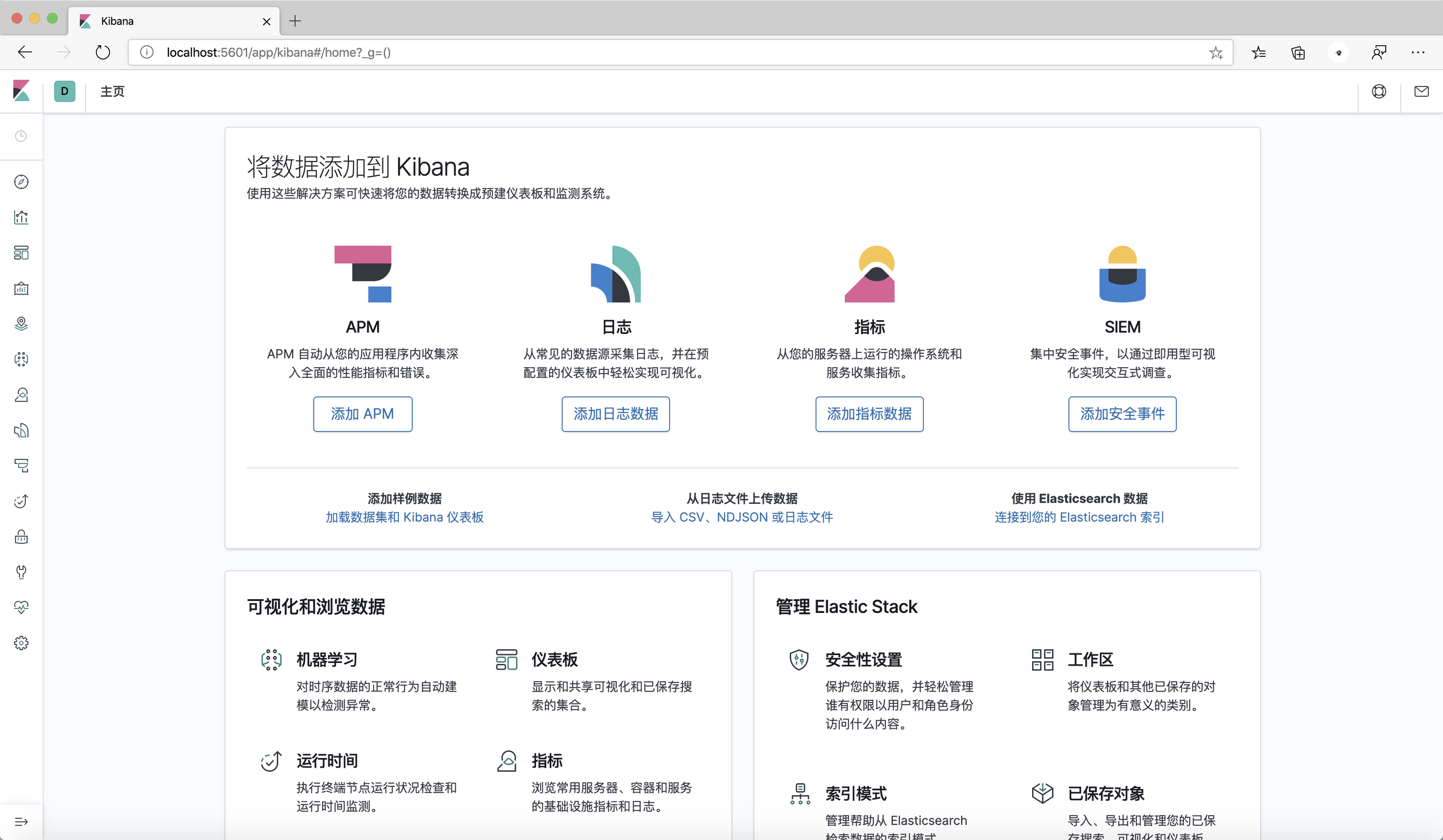The height and width of the screenshot is (840, 1443).
Task: Click the 日志 product logo
Action: point(616,273)
